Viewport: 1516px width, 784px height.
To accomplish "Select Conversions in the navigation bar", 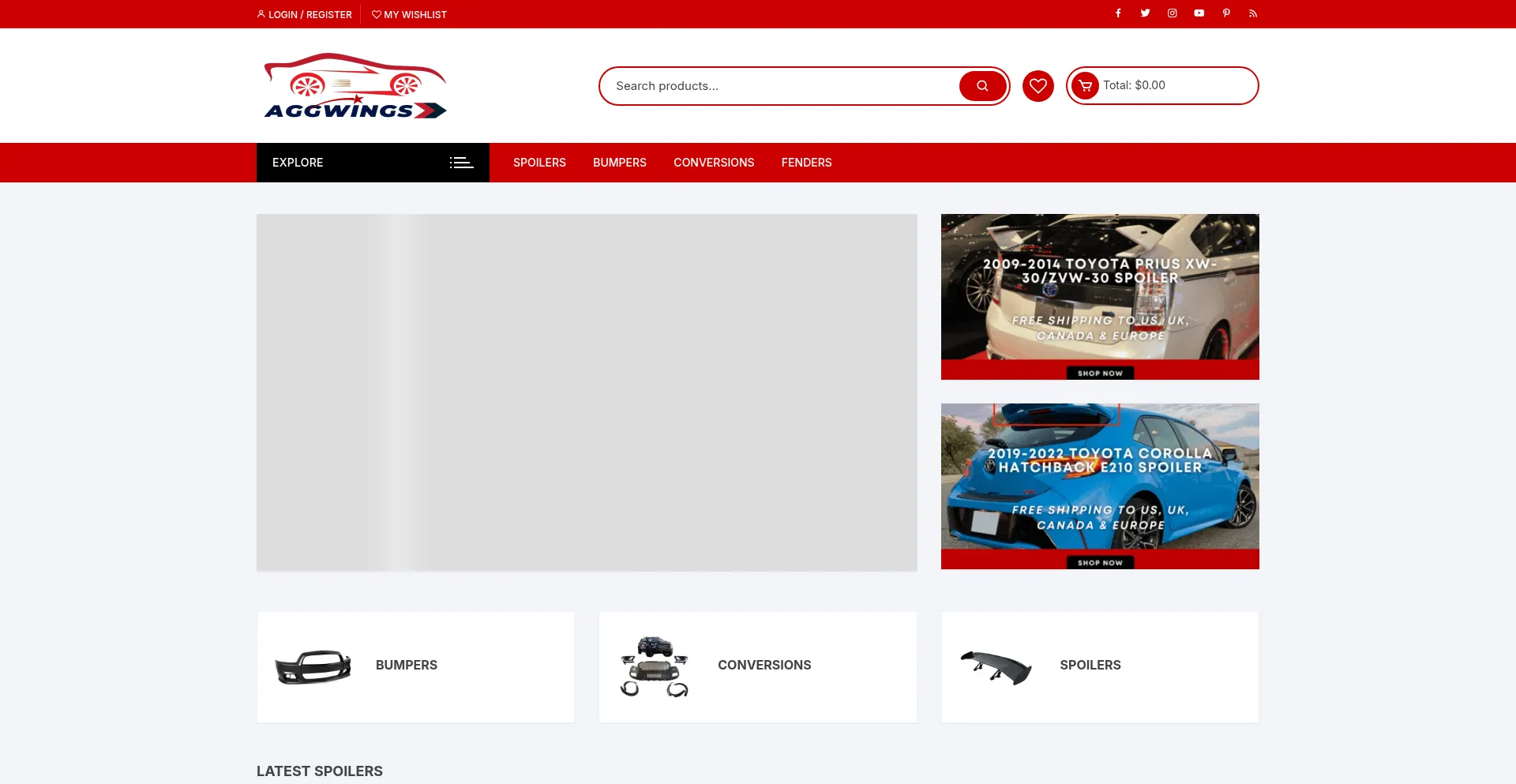I will [714, 163].
